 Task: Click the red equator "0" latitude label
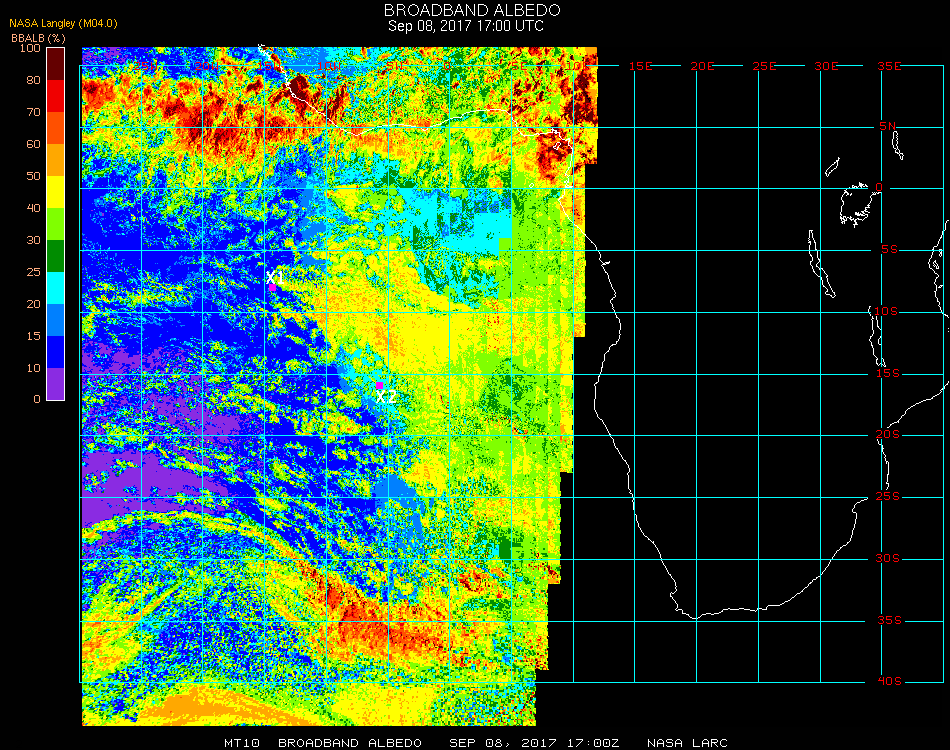(x=879, y=187)
